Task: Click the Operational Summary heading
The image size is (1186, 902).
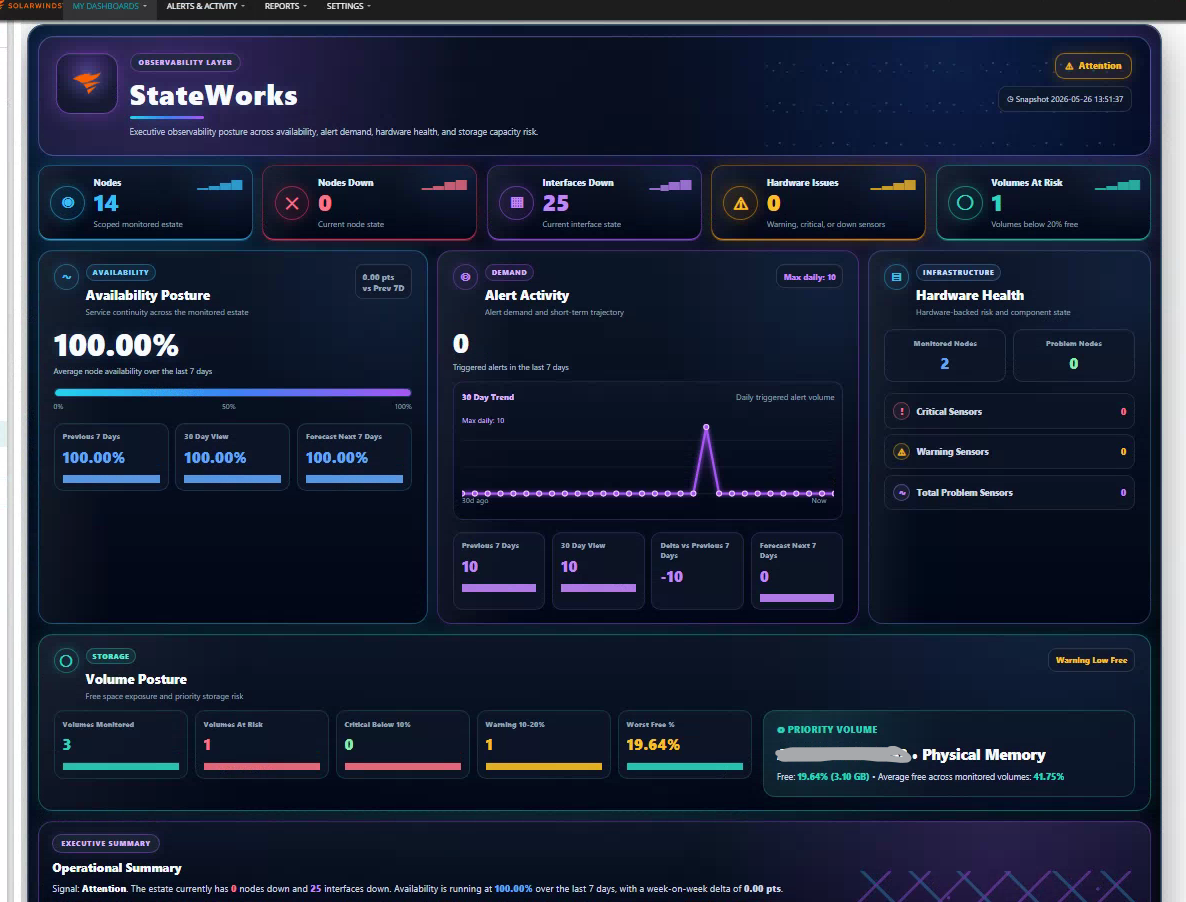Action: pos(116,868)
